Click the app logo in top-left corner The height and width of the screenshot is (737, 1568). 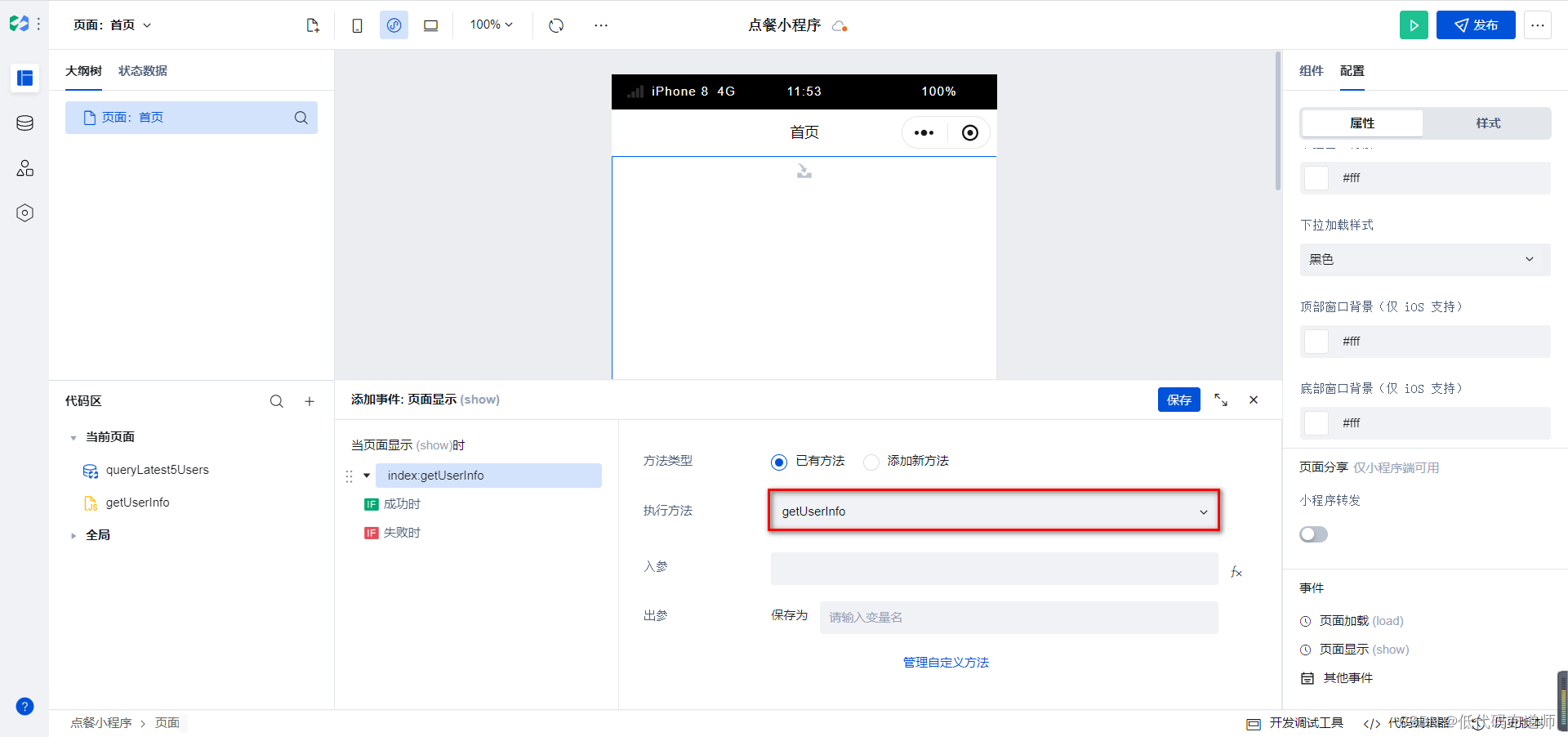19,25
